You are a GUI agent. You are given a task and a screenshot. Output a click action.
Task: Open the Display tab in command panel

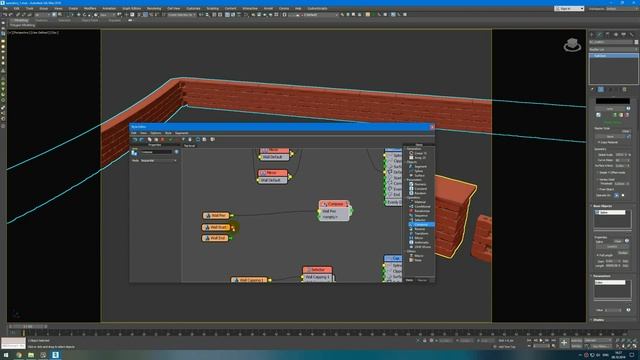click(x=623, y=35)
